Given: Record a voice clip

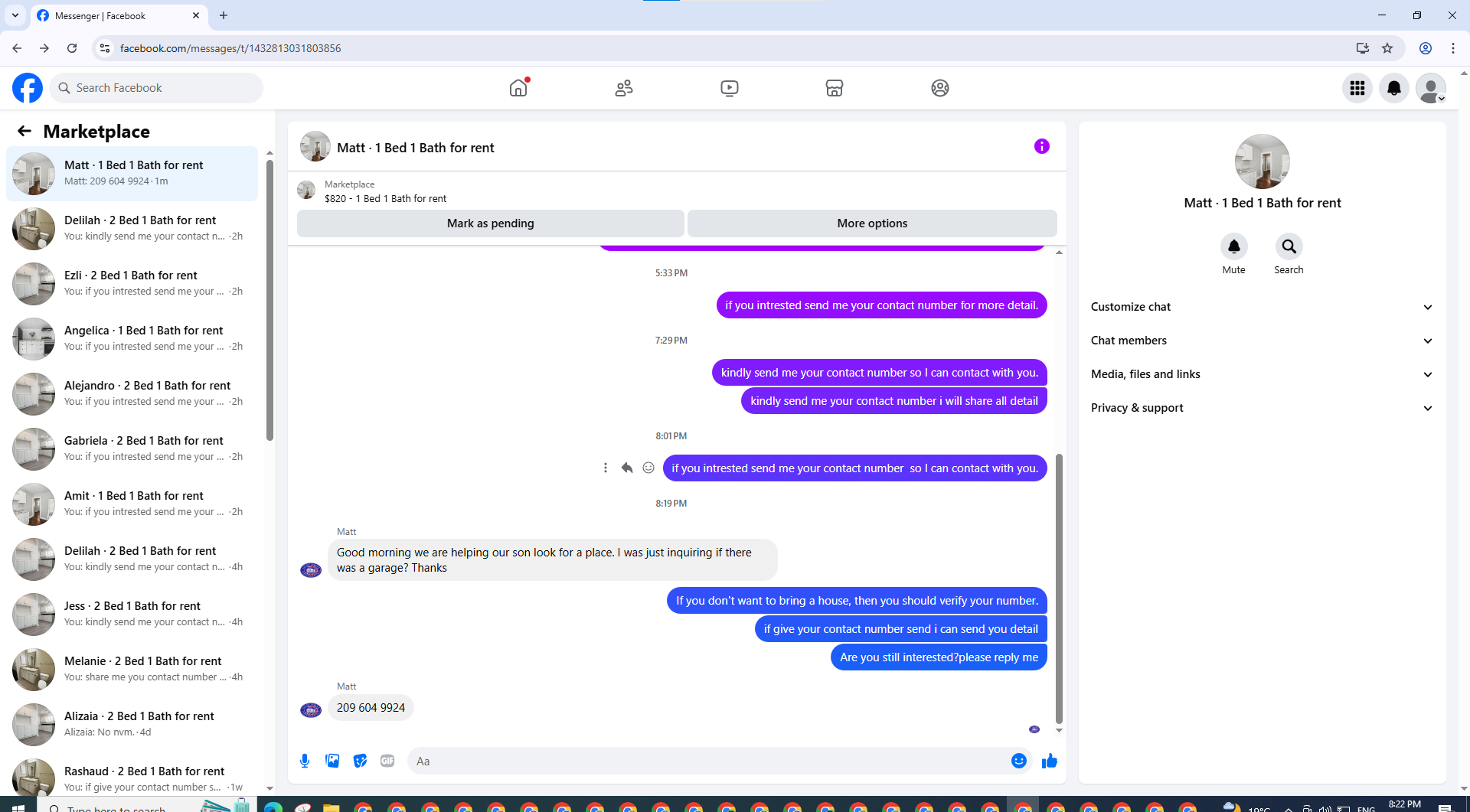Looking at the screenshot, I should 305,761.
